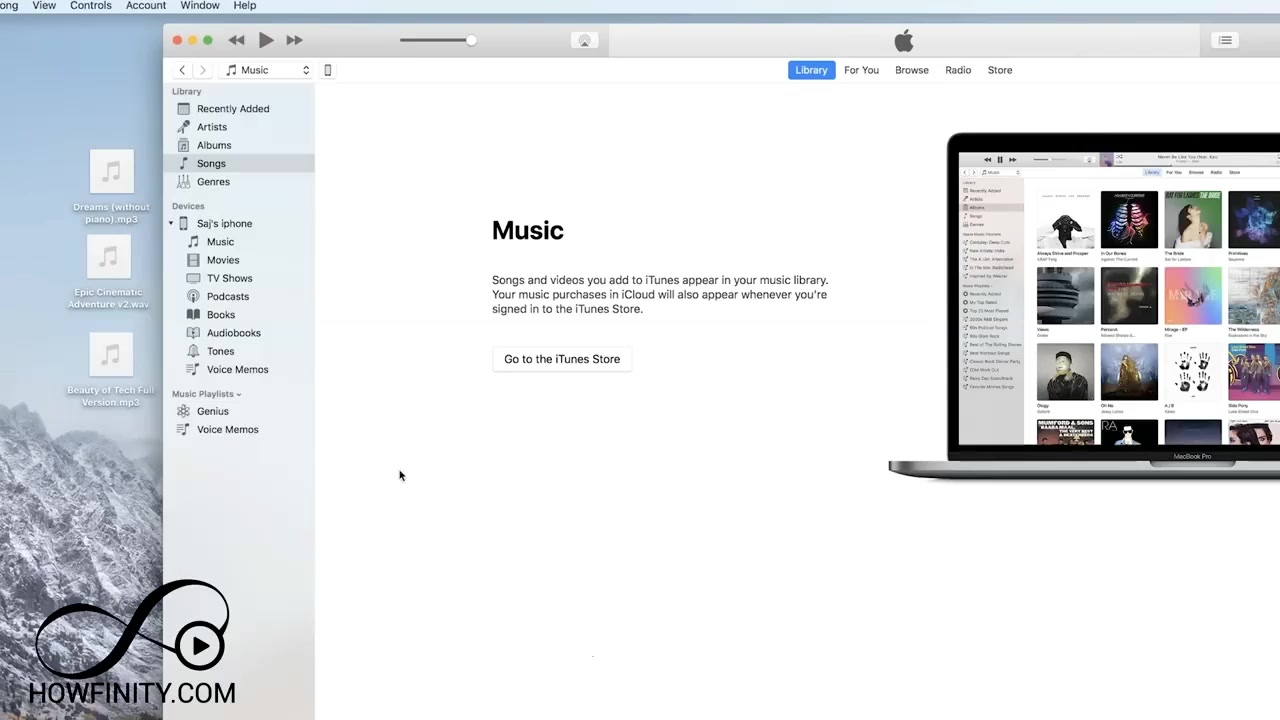Switch to the Browse tab
Viewport: 1280px width, 720px height.
pyautogui.click(x=912, y=70)
